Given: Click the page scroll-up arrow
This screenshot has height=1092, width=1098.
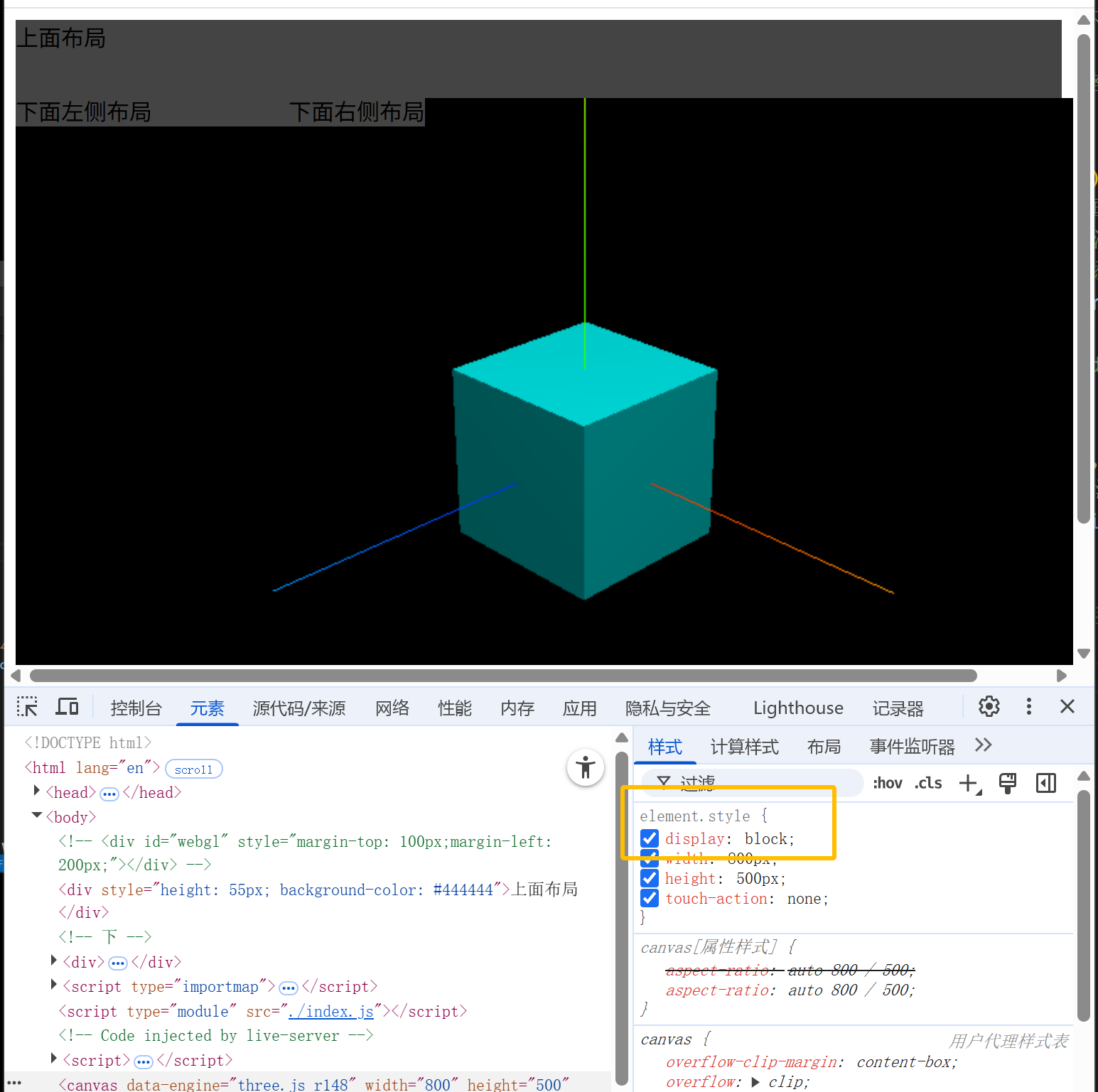Looking at the screenshot, I should click(x=1084, y=20).
